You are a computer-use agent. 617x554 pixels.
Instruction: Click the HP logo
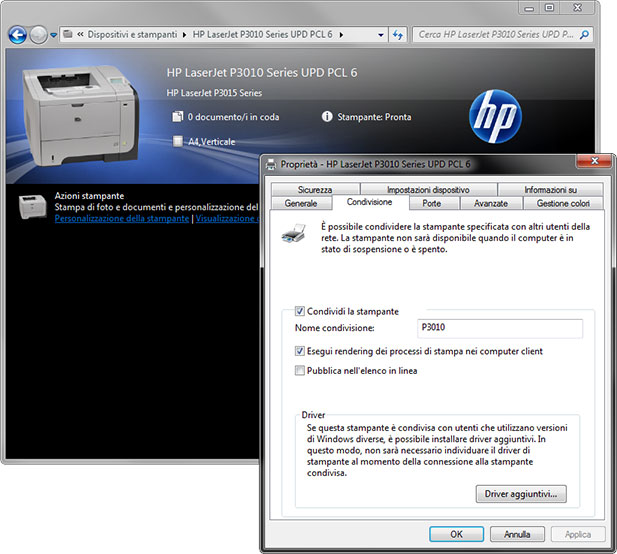click(495, 116)
